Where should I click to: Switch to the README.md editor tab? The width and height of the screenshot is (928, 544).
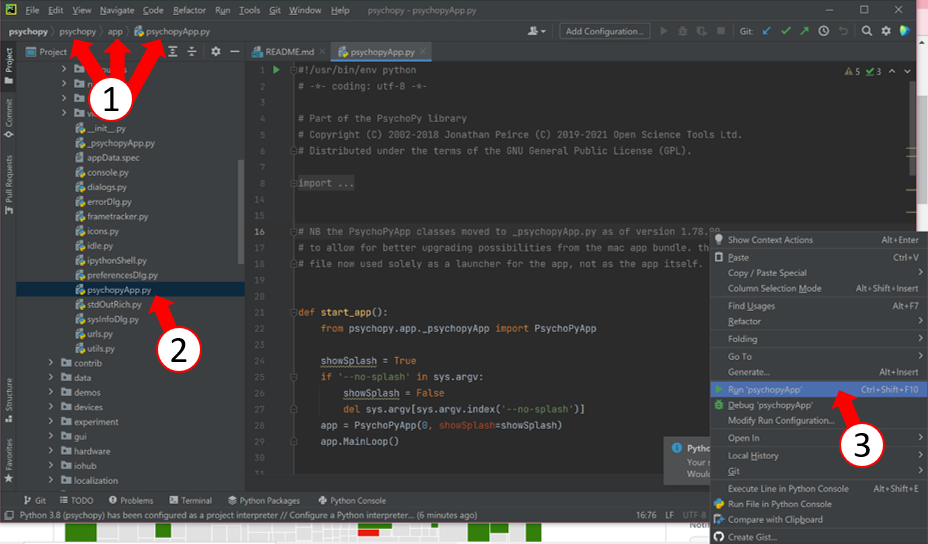(x=289, y=51)
